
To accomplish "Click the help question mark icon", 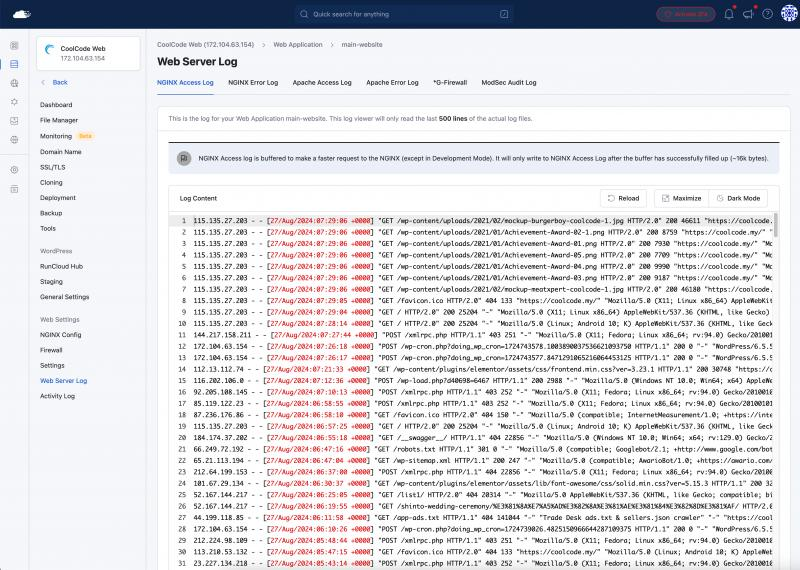I will (x=765, y=14).
